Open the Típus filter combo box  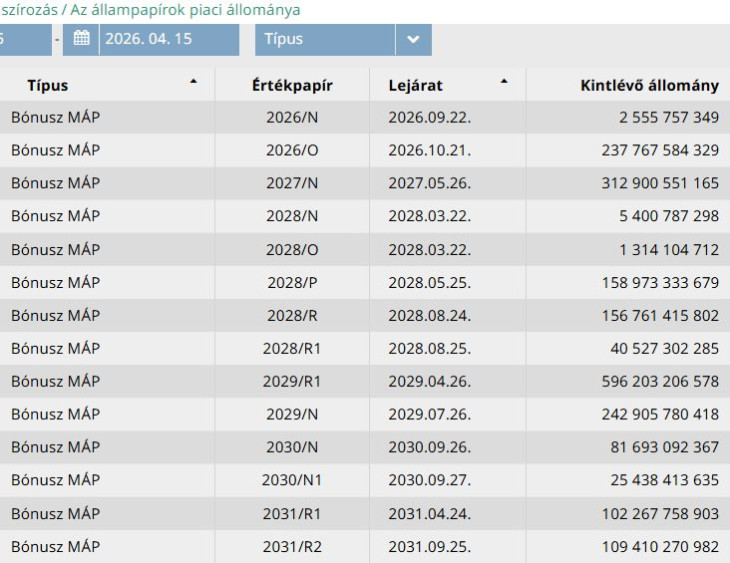pos(326,40)
